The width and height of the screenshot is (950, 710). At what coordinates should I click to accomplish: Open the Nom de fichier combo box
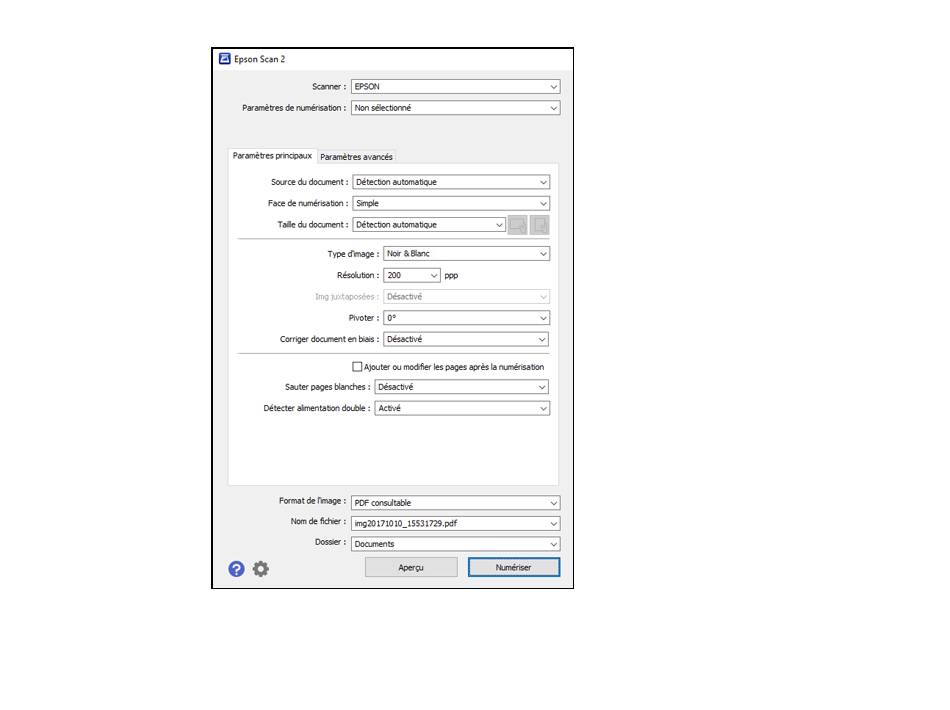tap(456, 523)
